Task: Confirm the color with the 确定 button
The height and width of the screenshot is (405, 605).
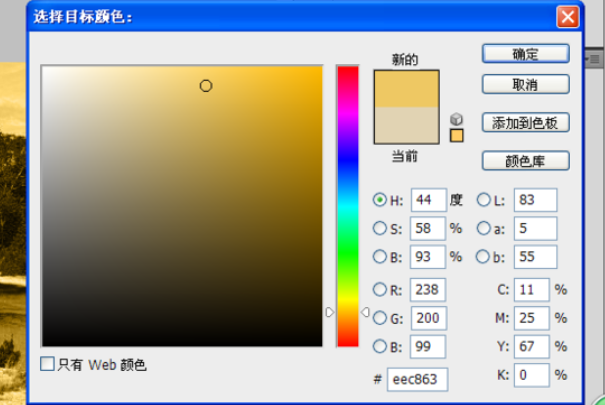Action: (526, 54)
